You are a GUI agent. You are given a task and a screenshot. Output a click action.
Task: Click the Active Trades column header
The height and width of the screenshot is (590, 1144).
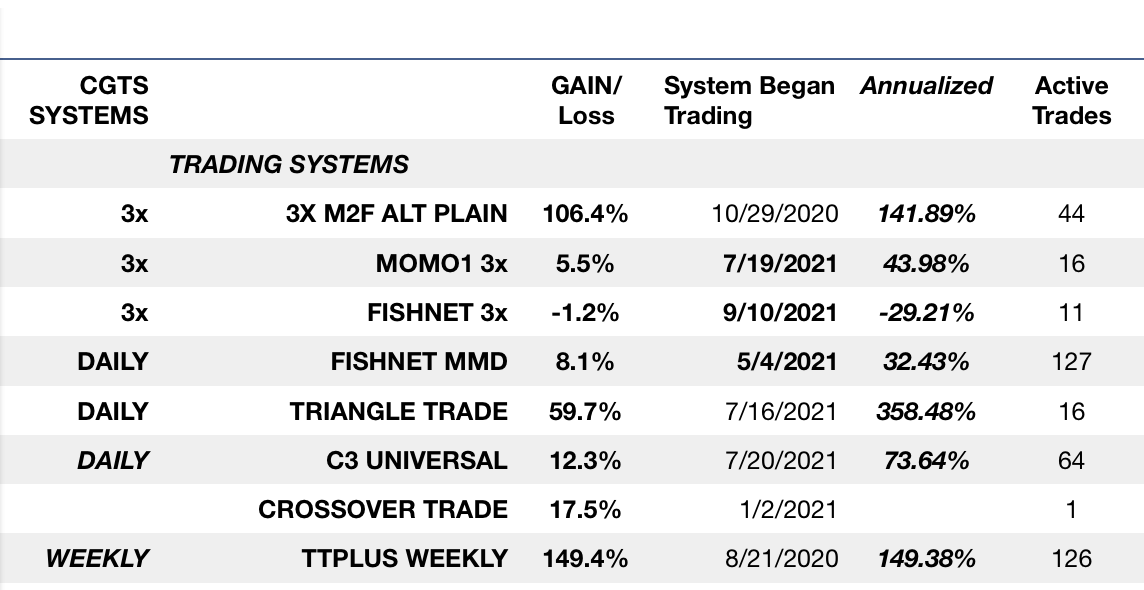tap(1071, 100)
